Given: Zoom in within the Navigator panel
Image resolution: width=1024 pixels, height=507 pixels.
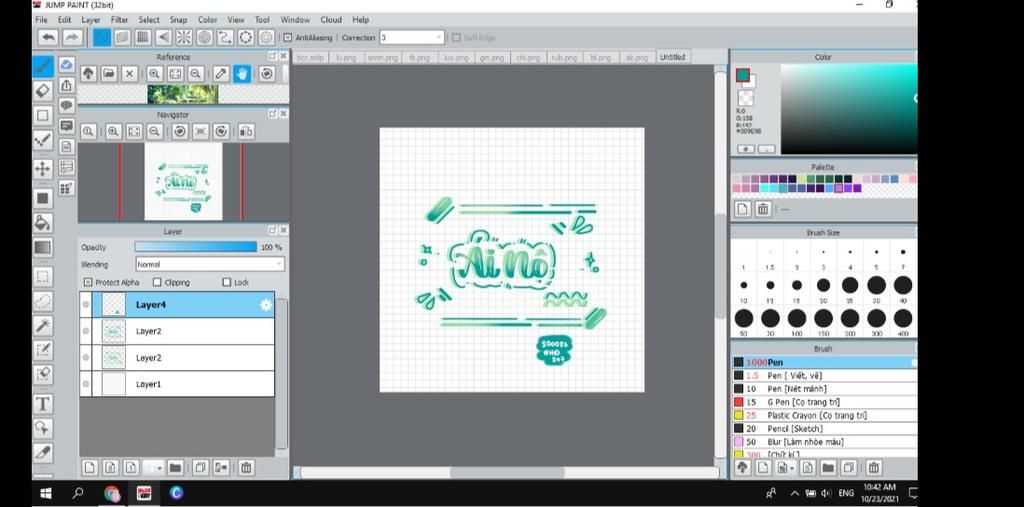Looking at the screenshot, I should pyautogui.click(x=114, y=131).
